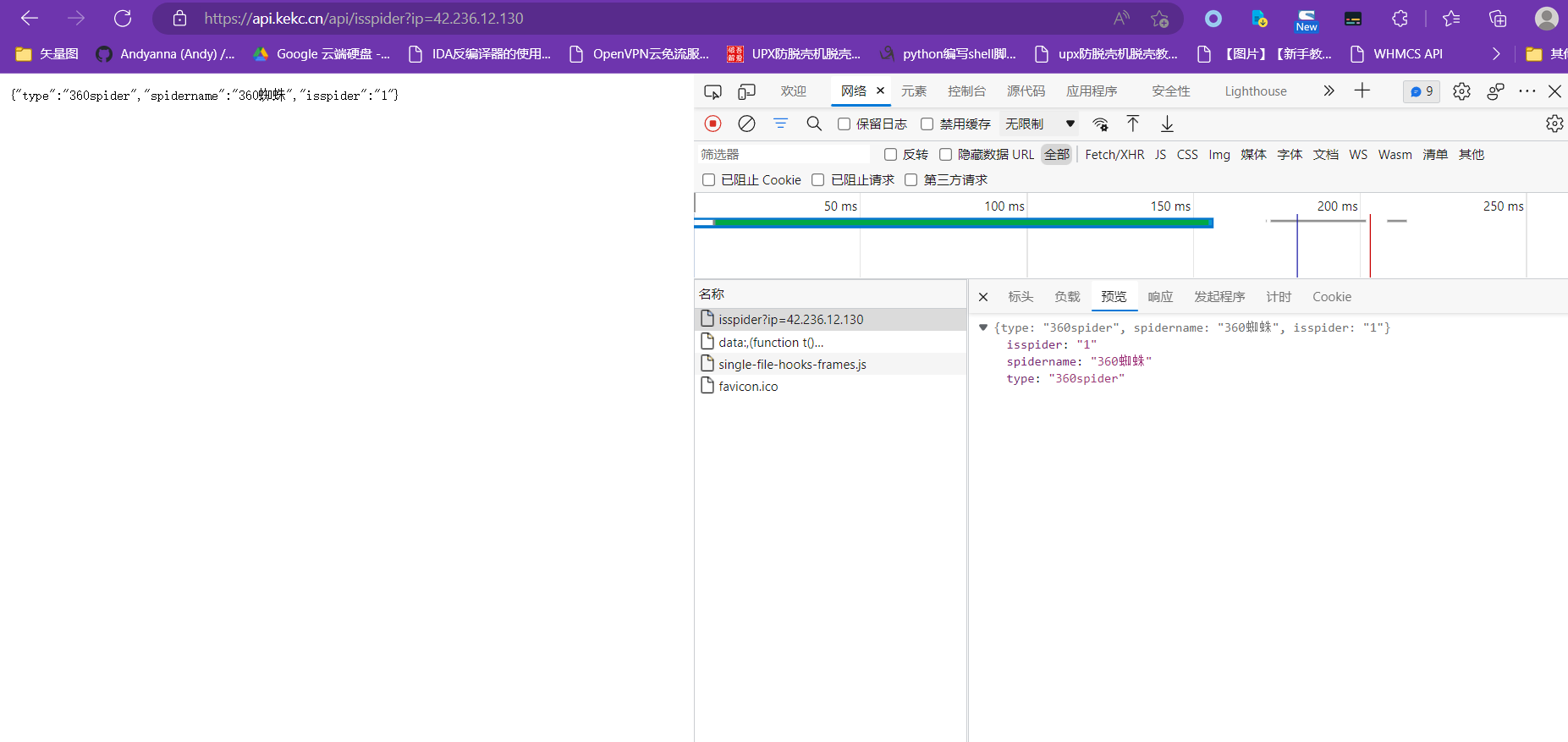Enable the 保留日志 checkbox
This screenshot has height=742, width=1568.
[844, 124]
